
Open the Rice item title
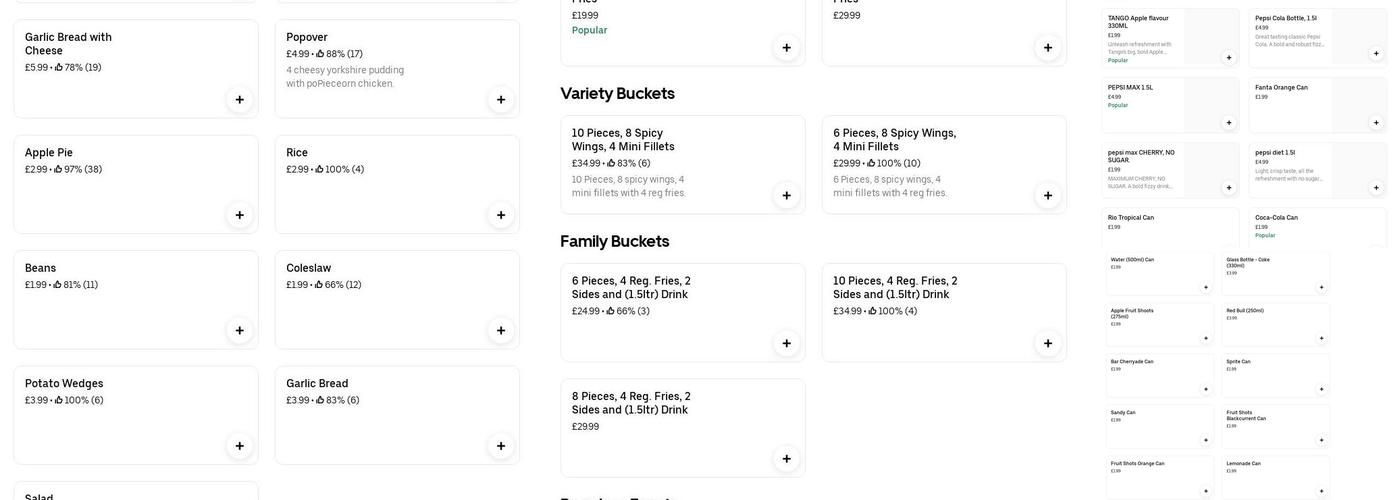(297, 153)
